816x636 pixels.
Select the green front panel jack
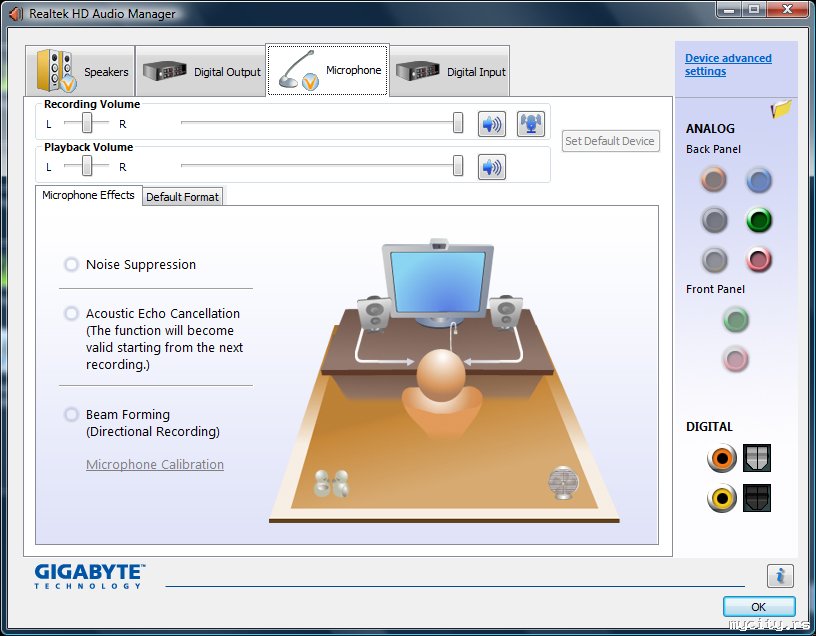736,320
